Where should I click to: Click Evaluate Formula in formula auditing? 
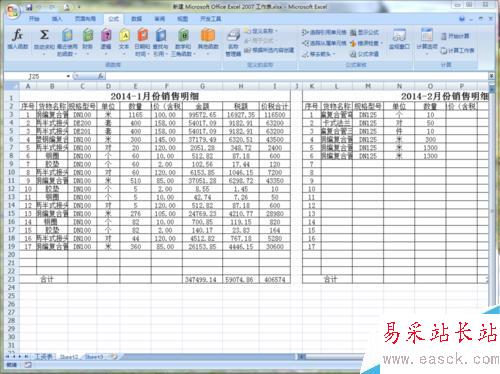click(365, 54)
